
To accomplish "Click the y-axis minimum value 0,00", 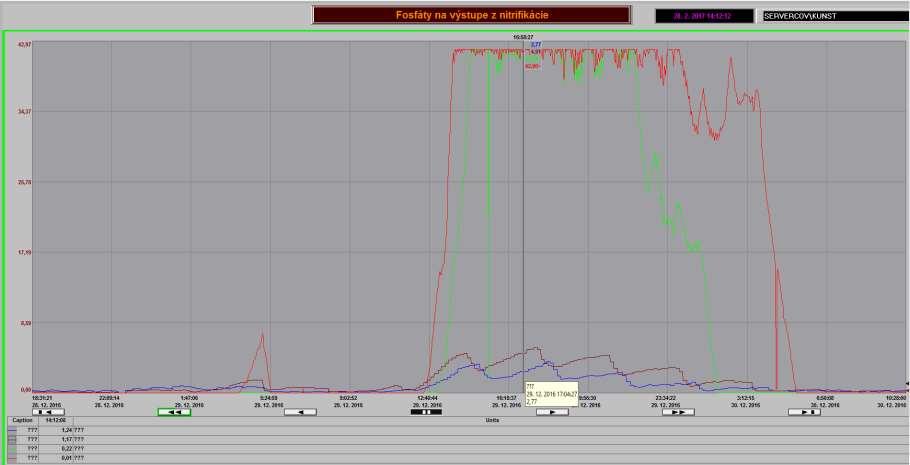I will pos(25,390).
